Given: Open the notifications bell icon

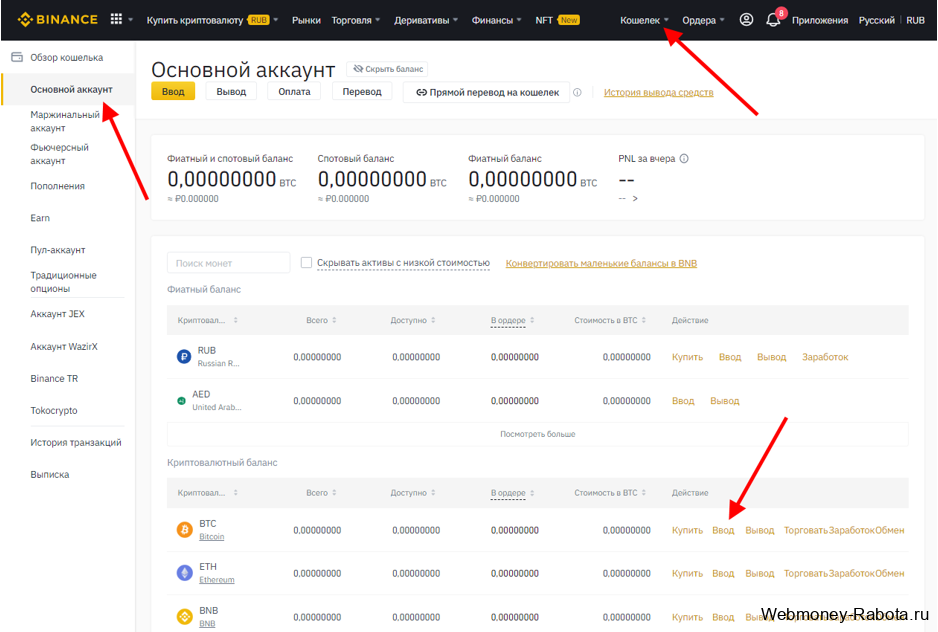Looking at the screenshot, I should coord(773,20).
